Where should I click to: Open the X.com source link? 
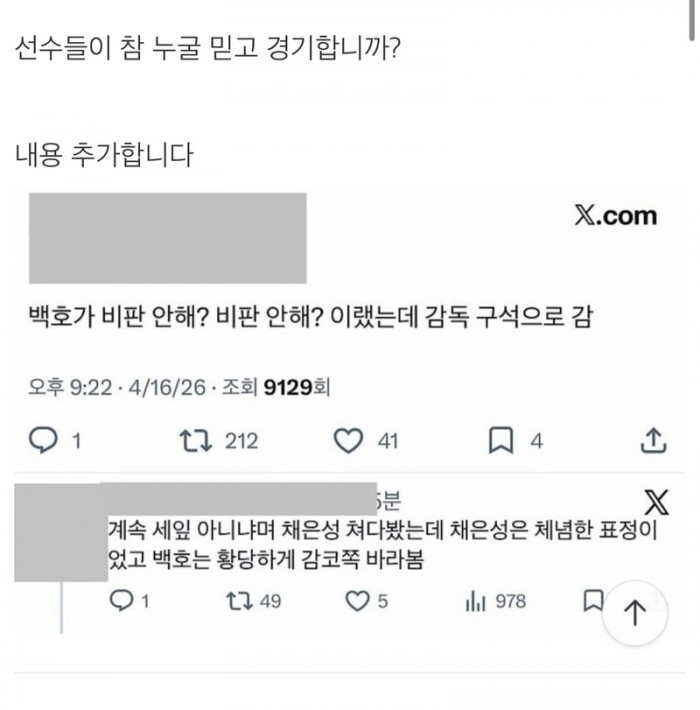click(x=616, y=216)
